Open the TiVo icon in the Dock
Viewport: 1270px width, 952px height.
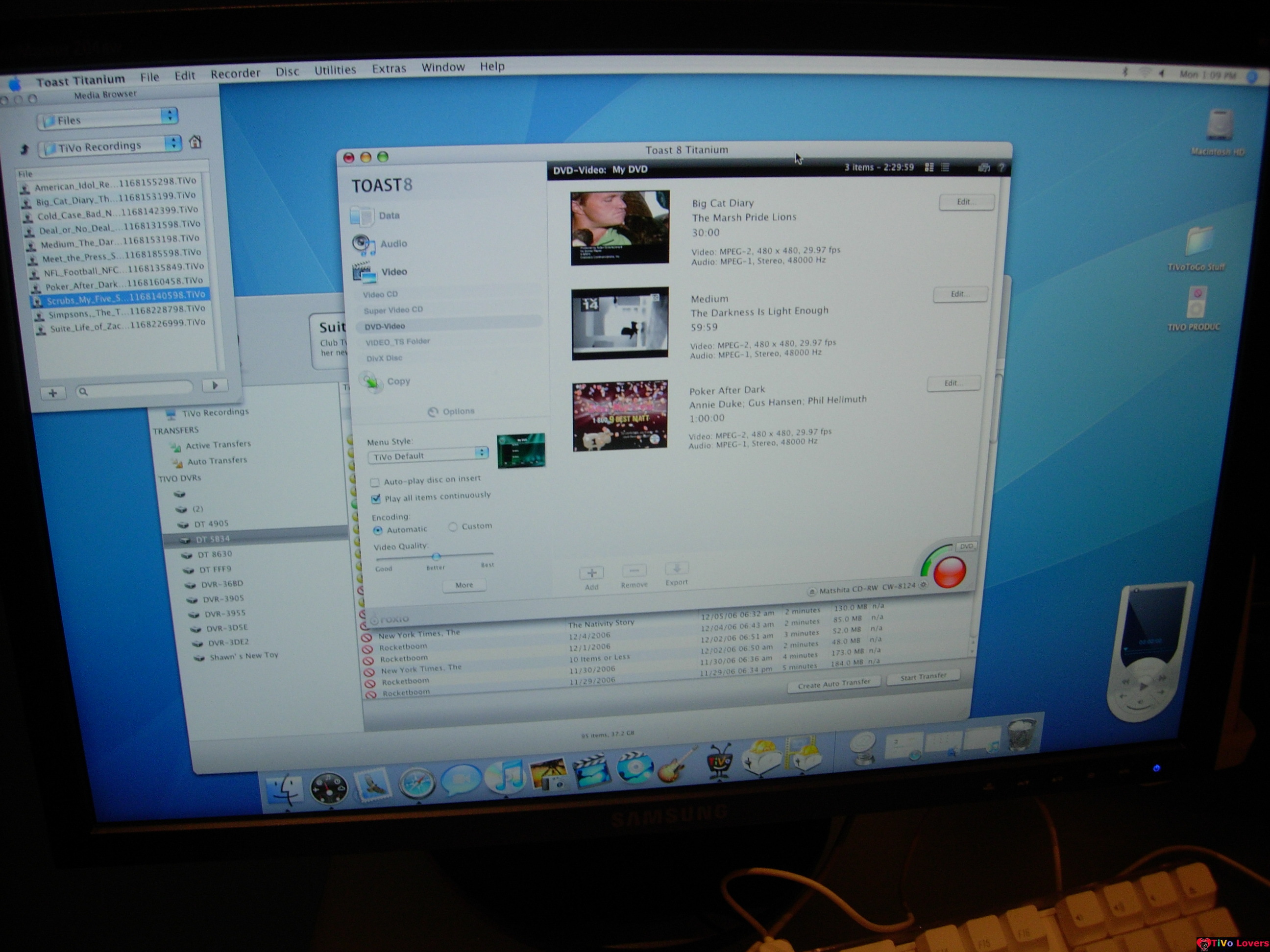pyautogui.click(x=719, y=763)
